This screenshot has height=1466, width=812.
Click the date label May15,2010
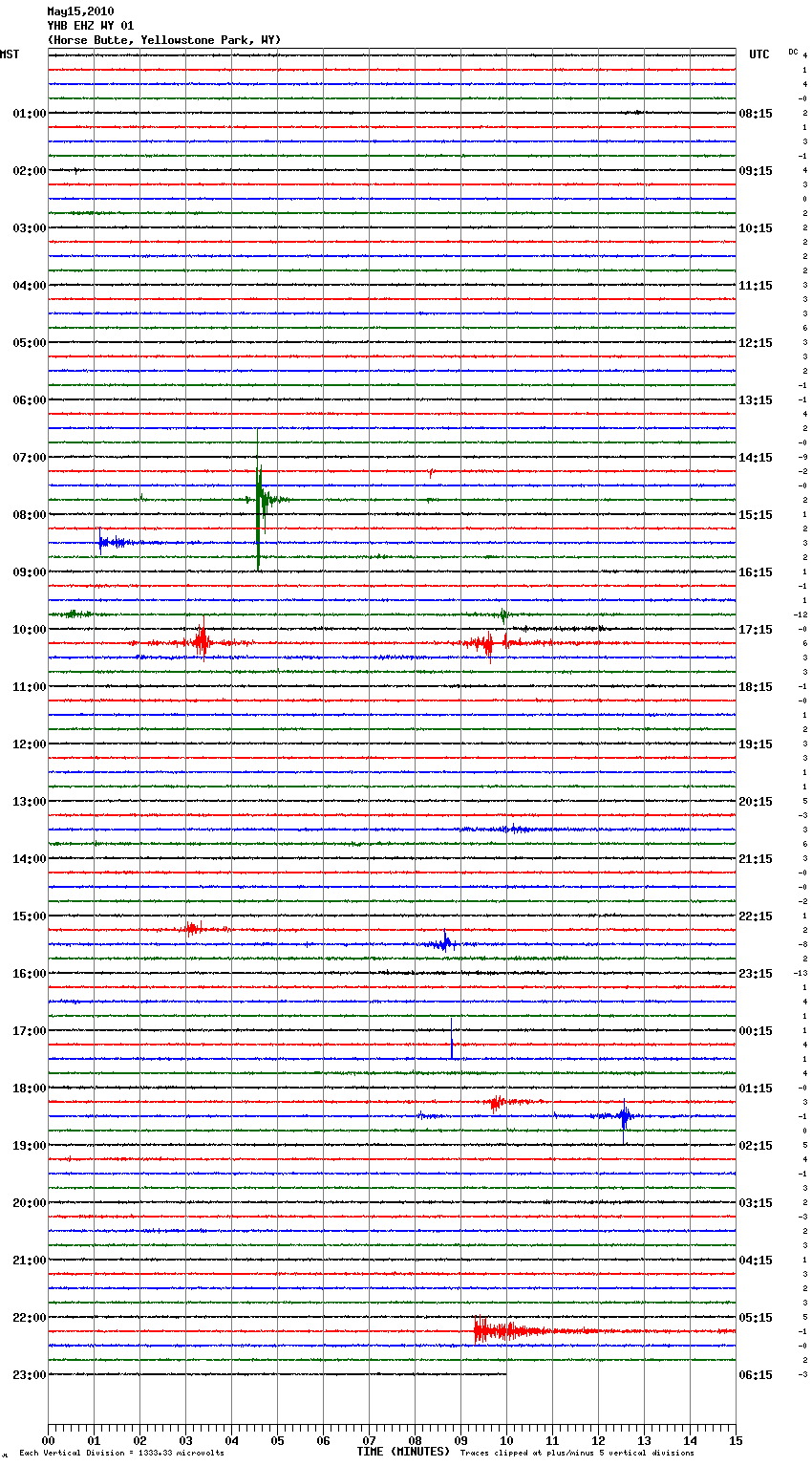80,11
